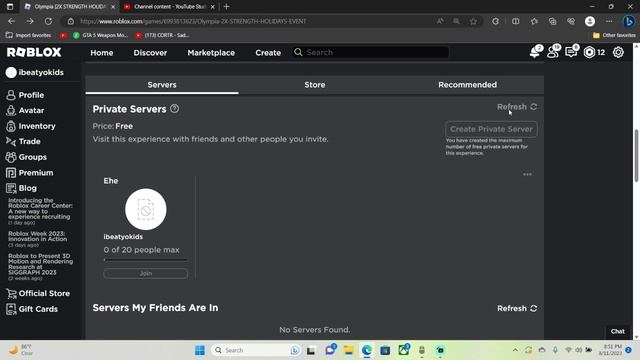Click the Edge icon in the taskbar
The width and height of the screenshot is (640, 360).
point(367,350)
